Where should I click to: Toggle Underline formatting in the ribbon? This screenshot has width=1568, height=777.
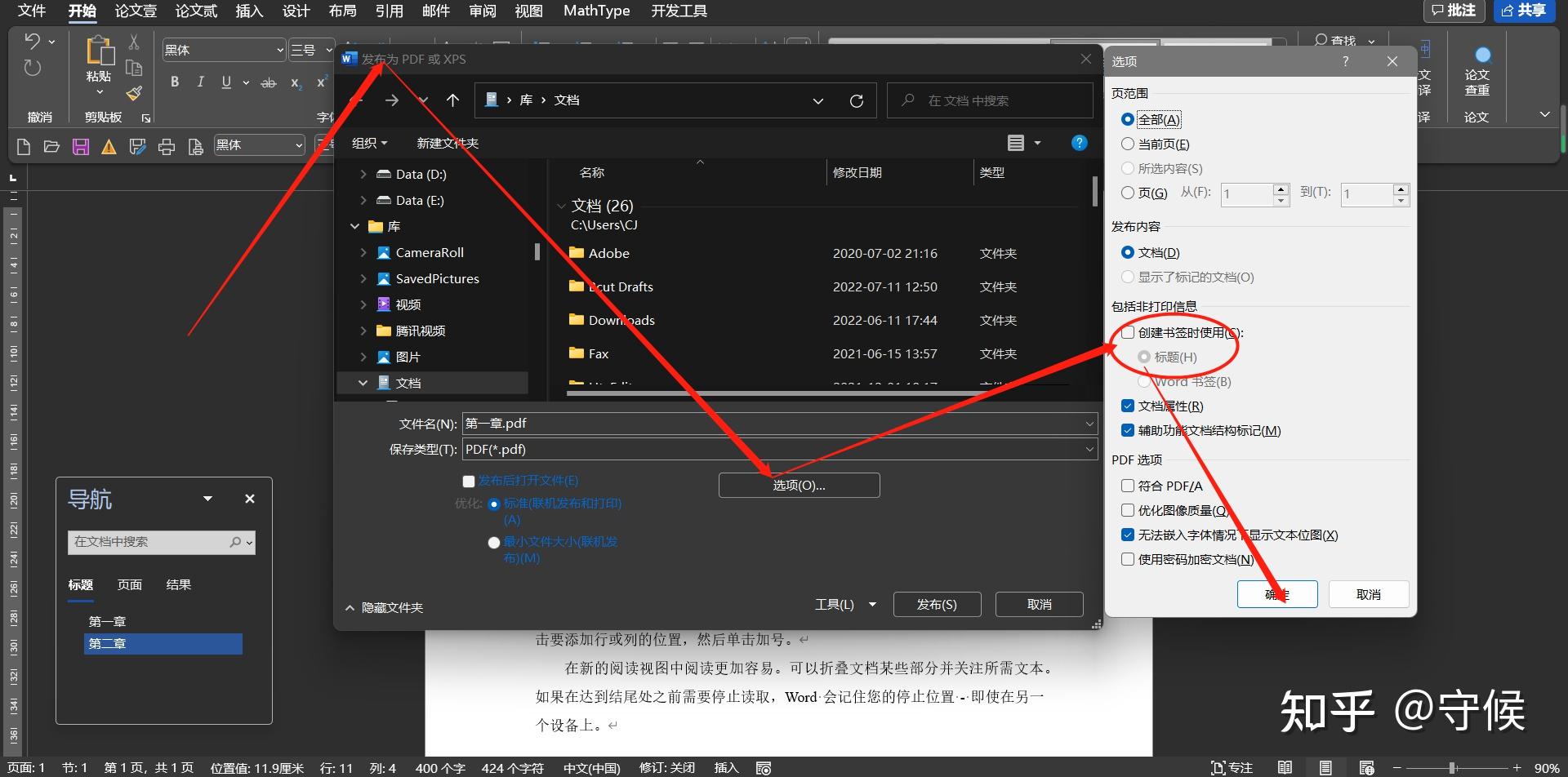tap(226, 82)
